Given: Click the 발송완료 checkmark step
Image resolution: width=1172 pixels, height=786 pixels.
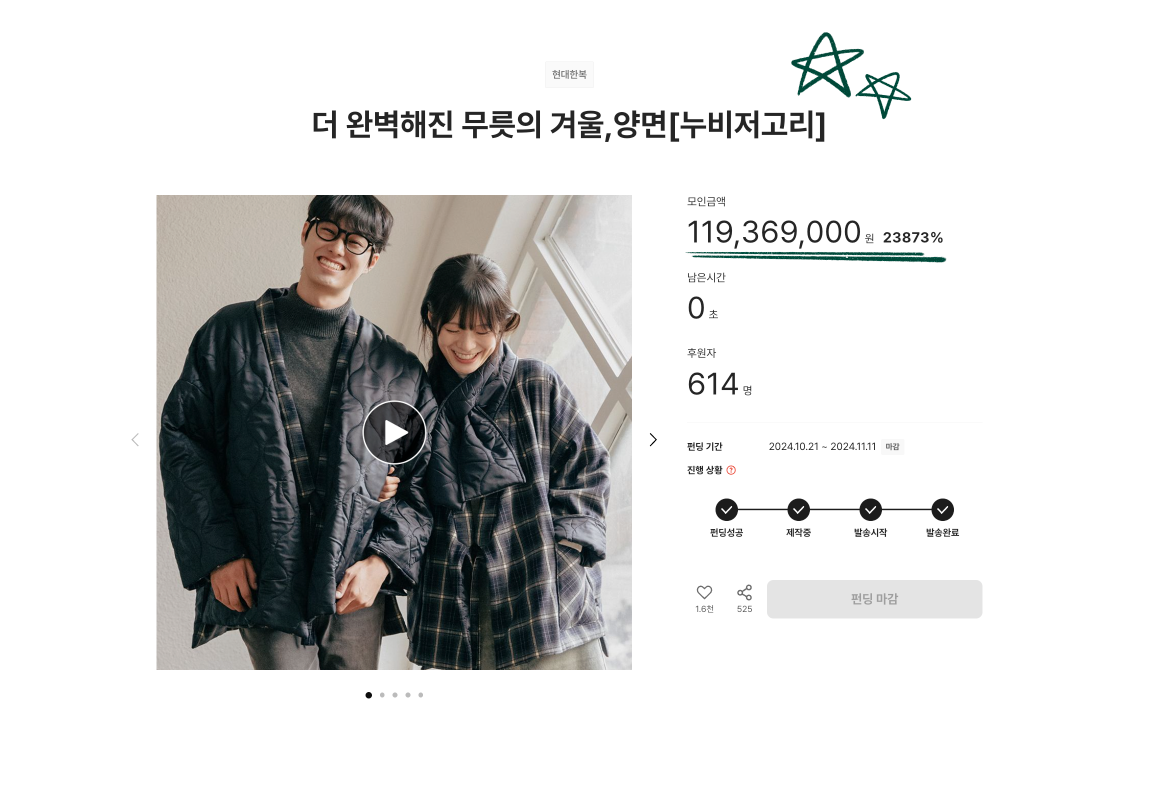Looking at the screenshot, I should pyautogui.click(x=943, y=510).
